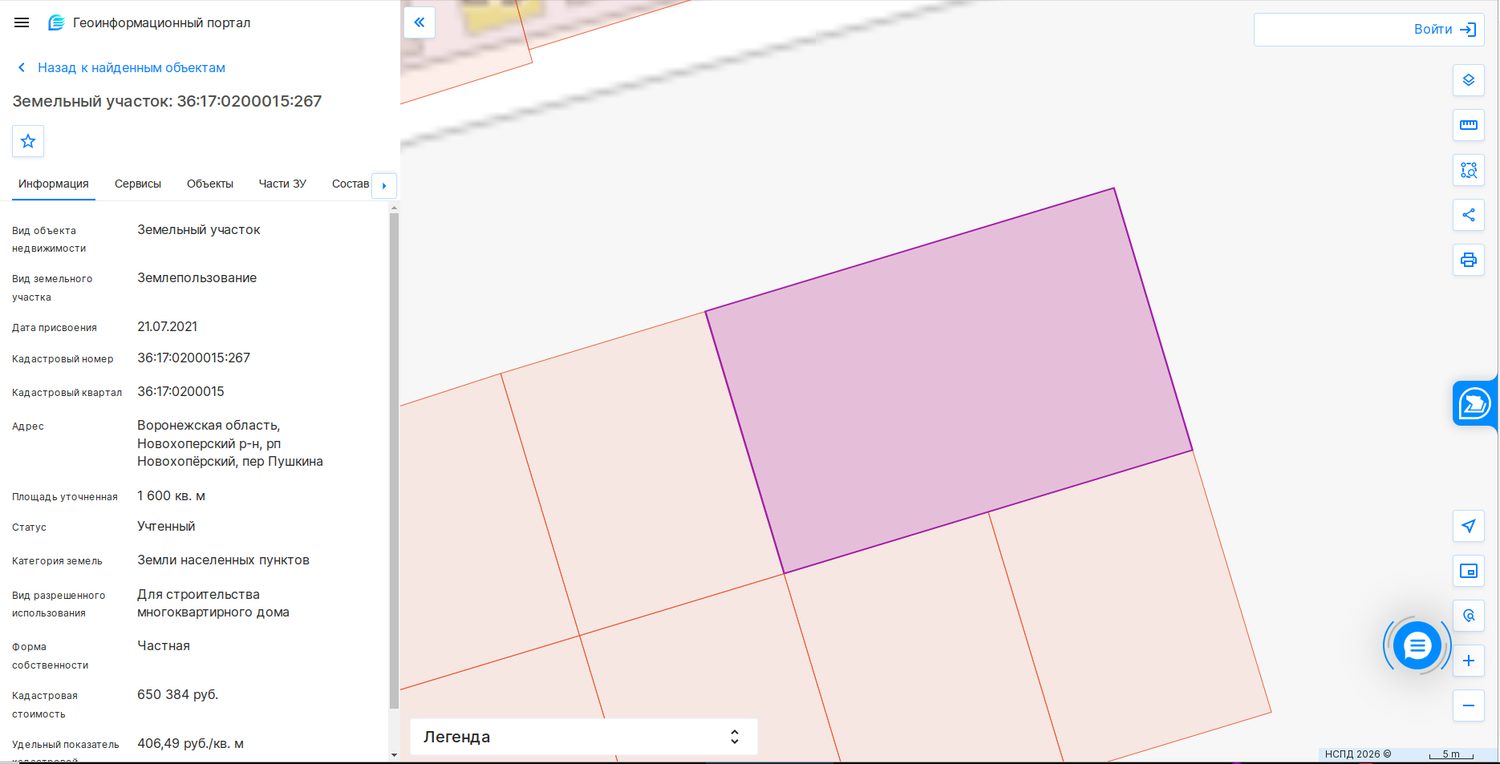Click area value 1 600 кв. м
Viewport: 1500px width, 764px height.
171,496
